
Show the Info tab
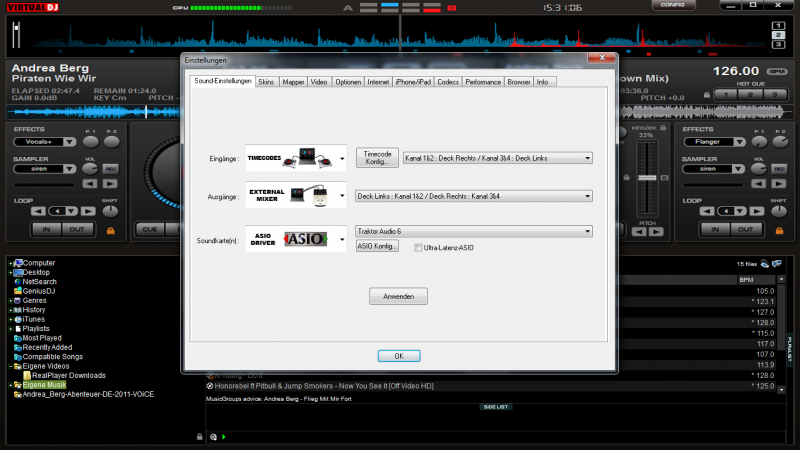point(542,82)
